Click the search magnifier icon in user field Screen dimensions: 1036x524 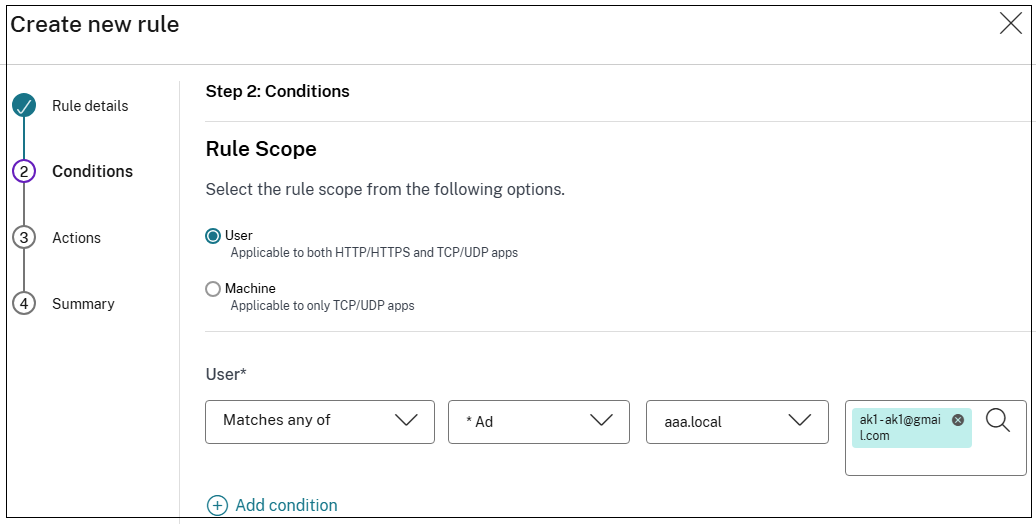[998, 420]
